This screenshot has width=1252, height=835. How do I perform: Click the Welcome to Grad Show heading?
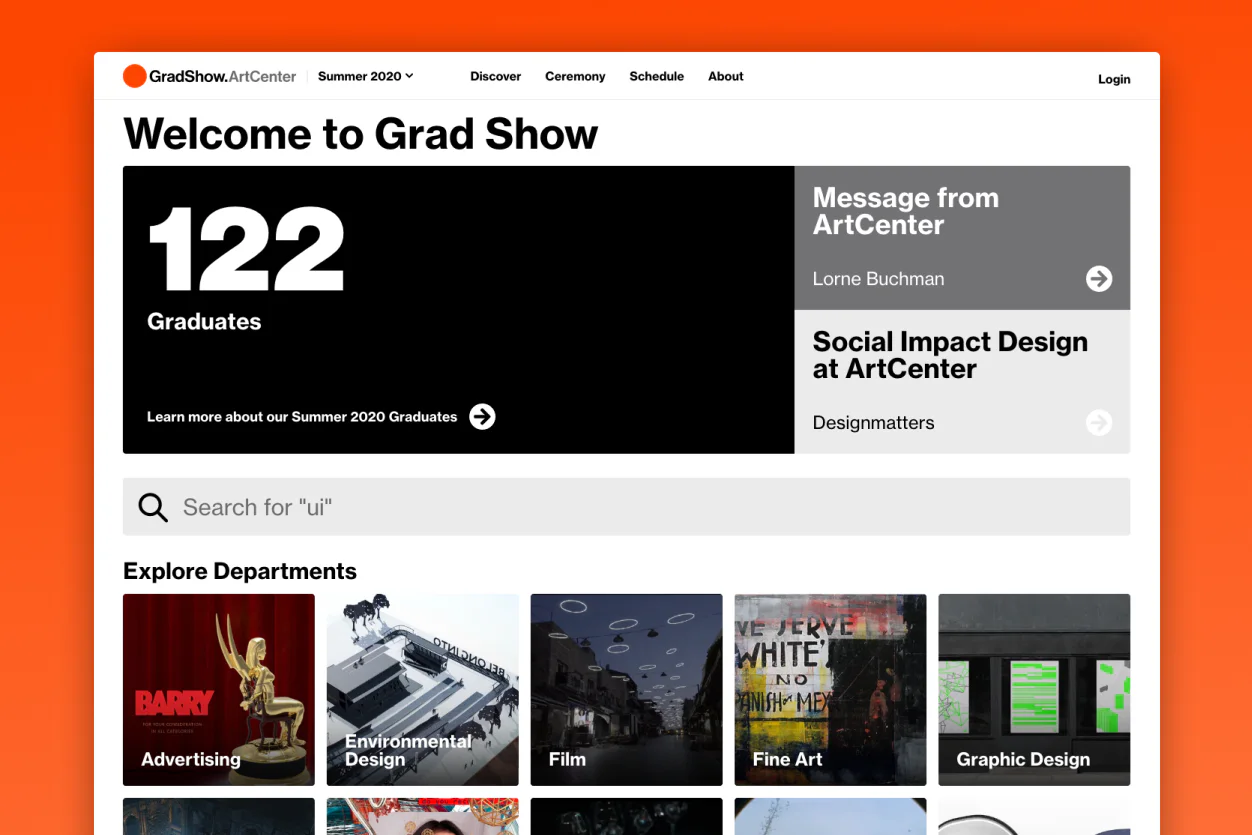click(361, 133)
